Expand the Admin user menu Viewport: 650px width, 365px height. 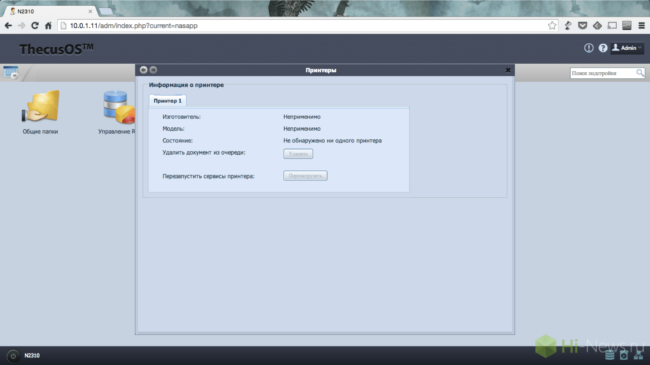point(627,48)
